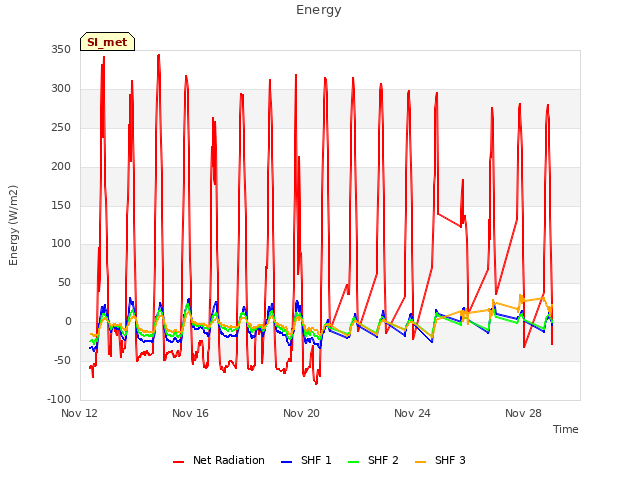640x480 pixels.
Task: Click the Nov 12 x-axis tick label
Action: coord(79,413)
